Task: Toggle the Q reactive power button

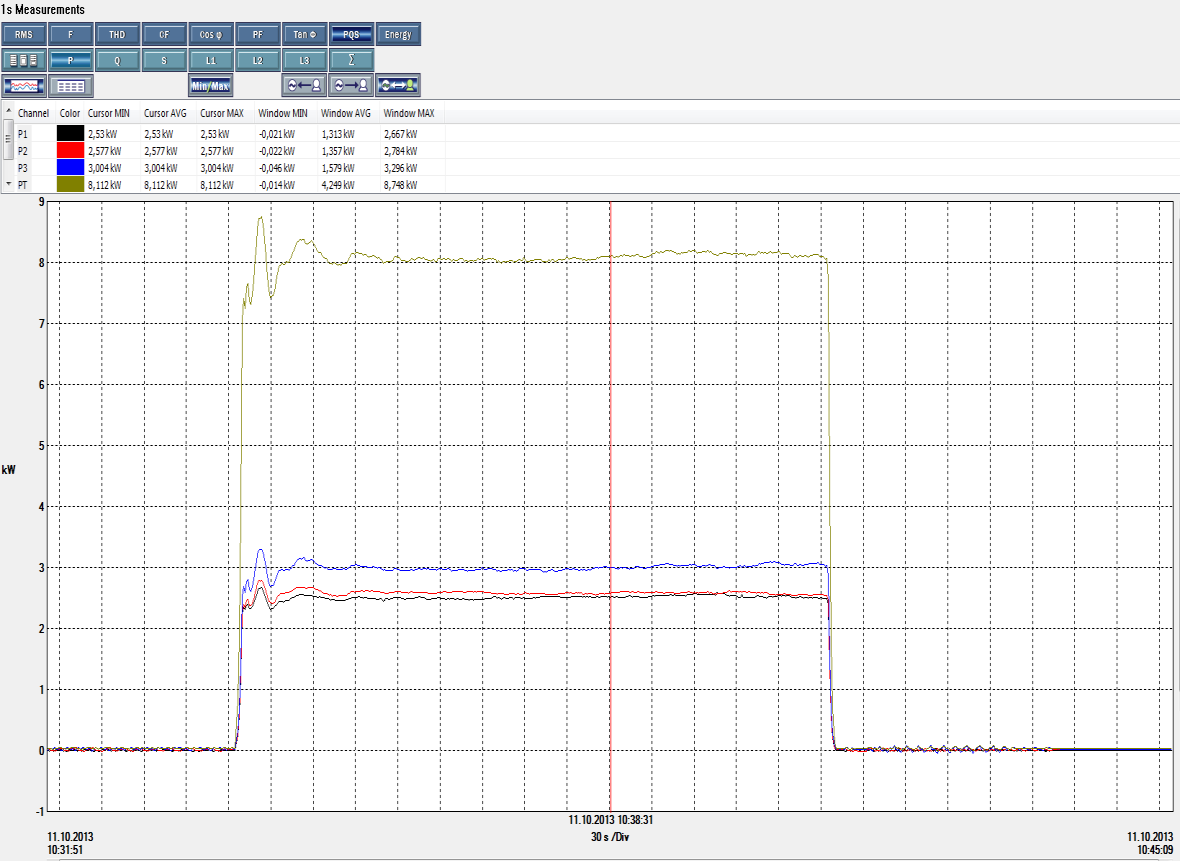Action: coord(117,60)
